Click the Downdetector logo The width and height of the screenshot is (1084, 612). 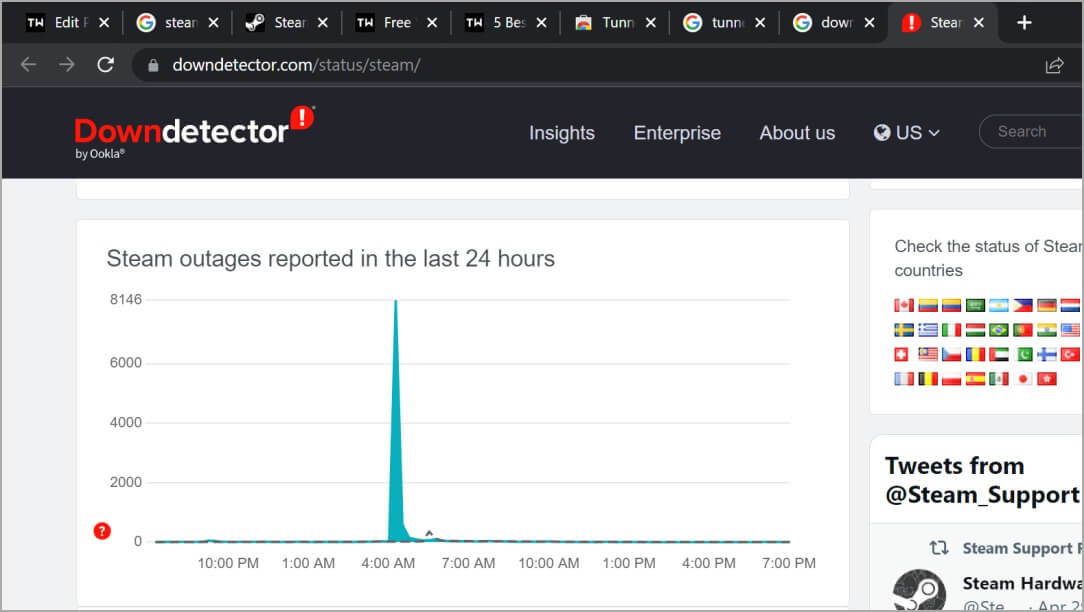(x=194, y=131)
